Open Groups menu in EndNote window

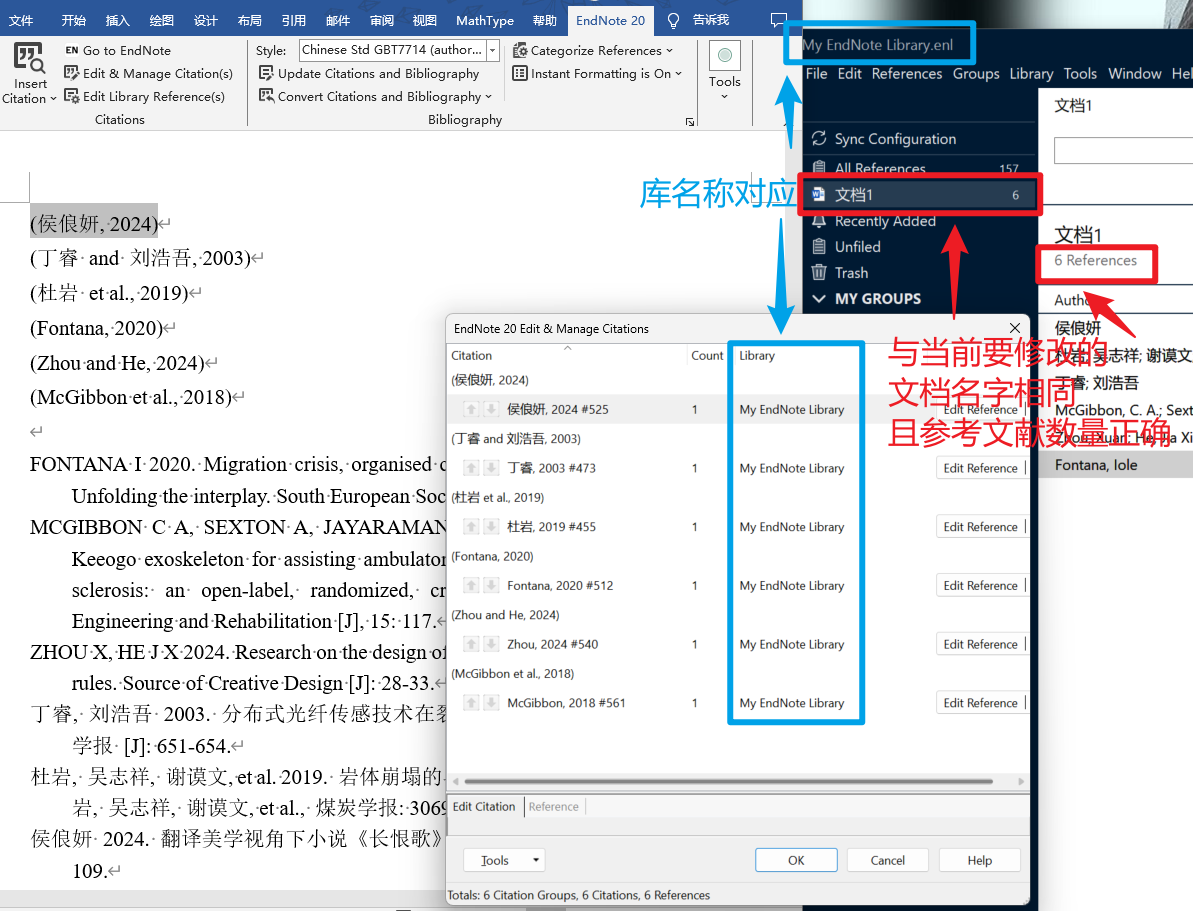coord(976,74)
